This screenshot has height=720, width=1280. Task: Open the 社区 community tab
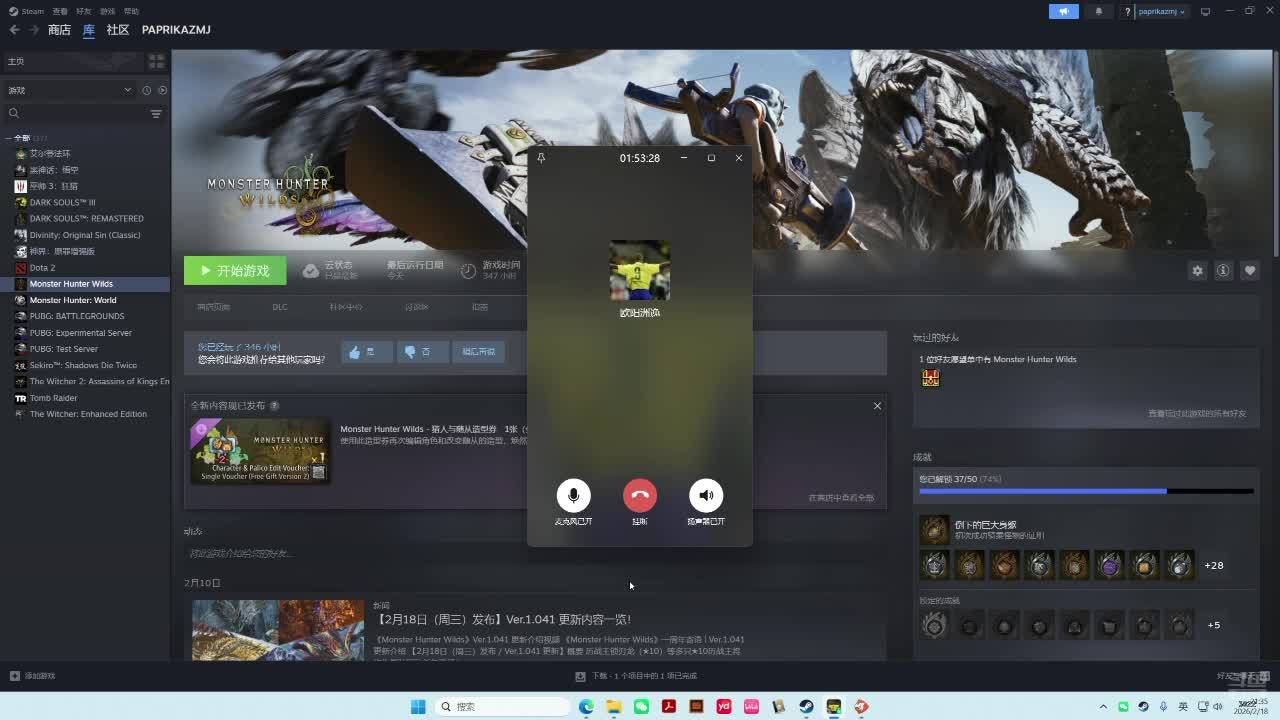pyautogui.click(x=118, y=30)
